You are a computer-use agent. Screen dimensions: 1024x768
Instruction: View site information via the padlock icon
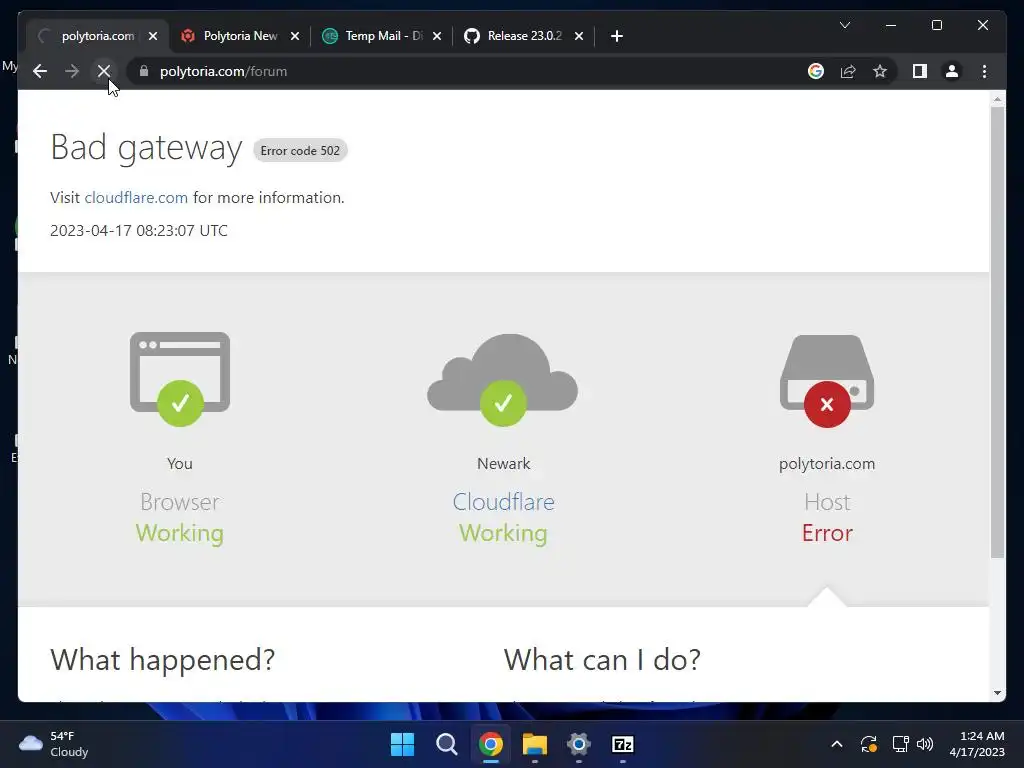click(x=144, y=71)
